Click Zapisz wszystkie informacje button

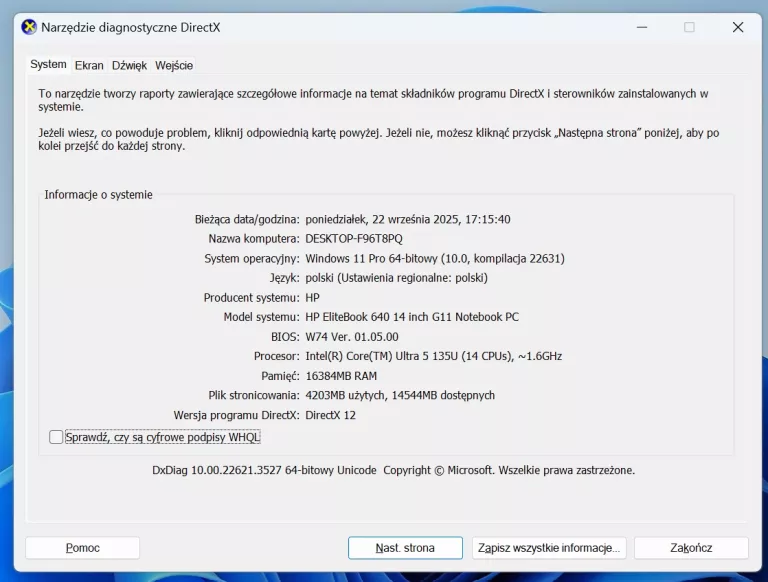tap(549, 548)
